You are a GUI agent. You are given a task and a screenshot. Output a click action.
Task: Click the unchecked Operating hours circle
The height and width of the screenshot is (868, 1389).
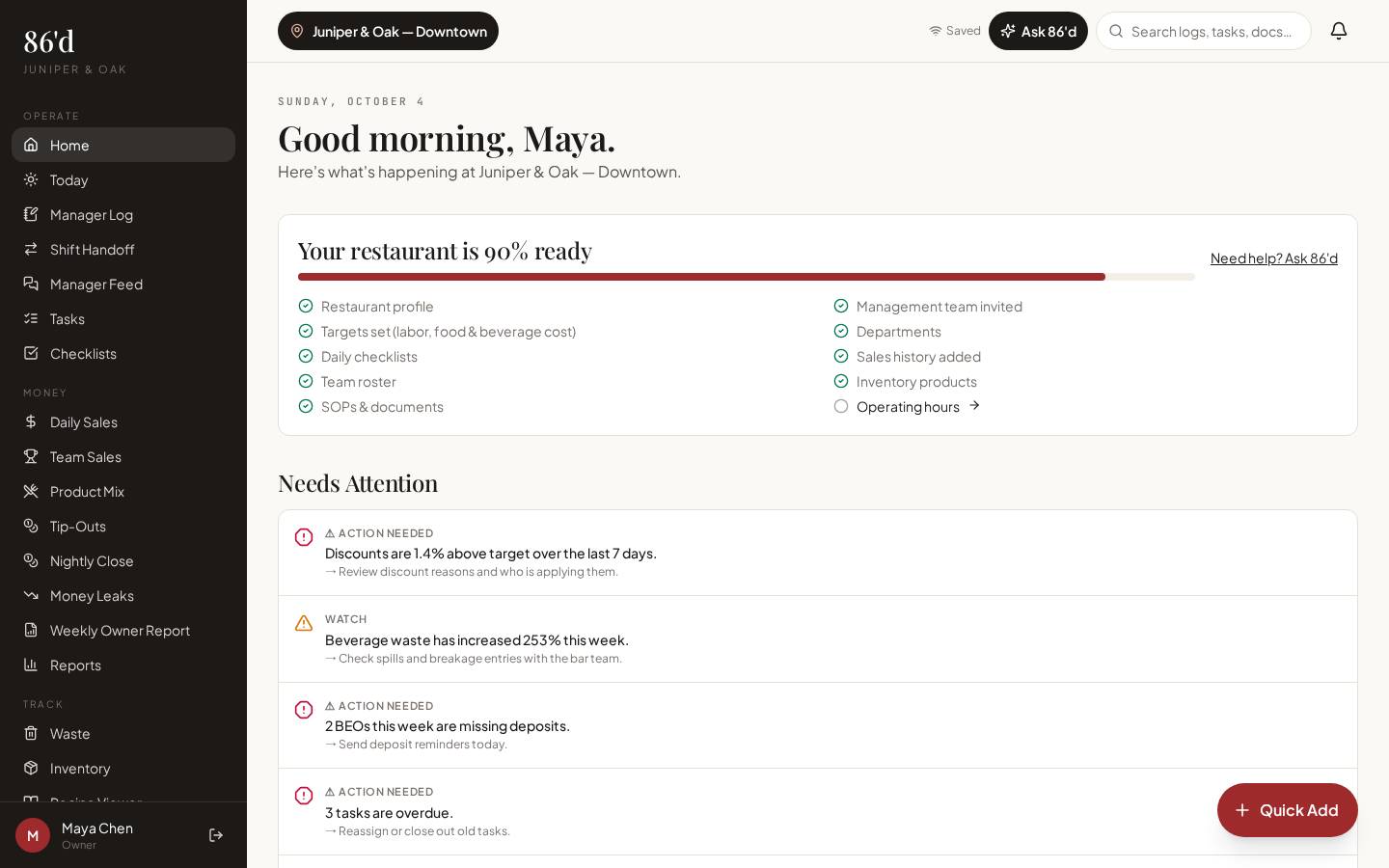[x=841, y=406]
